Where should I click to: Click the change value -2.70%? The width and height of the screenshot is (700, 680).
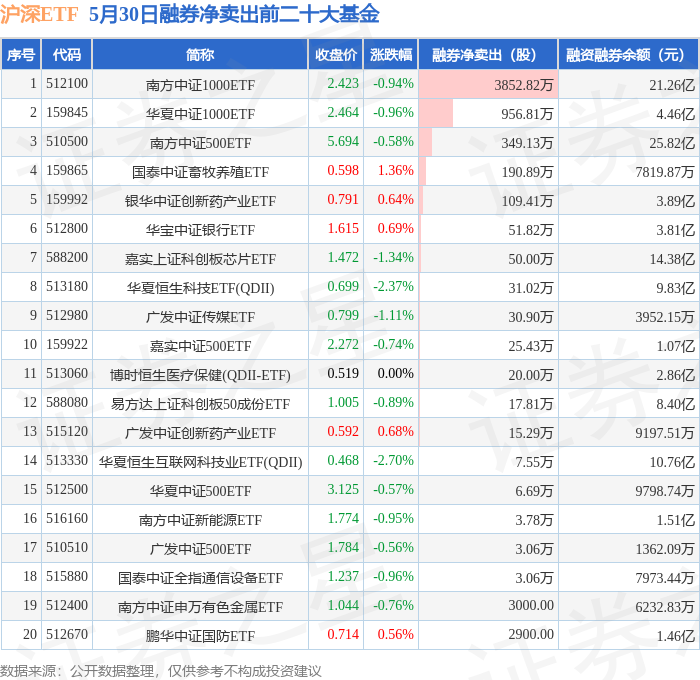pos(393,461)
